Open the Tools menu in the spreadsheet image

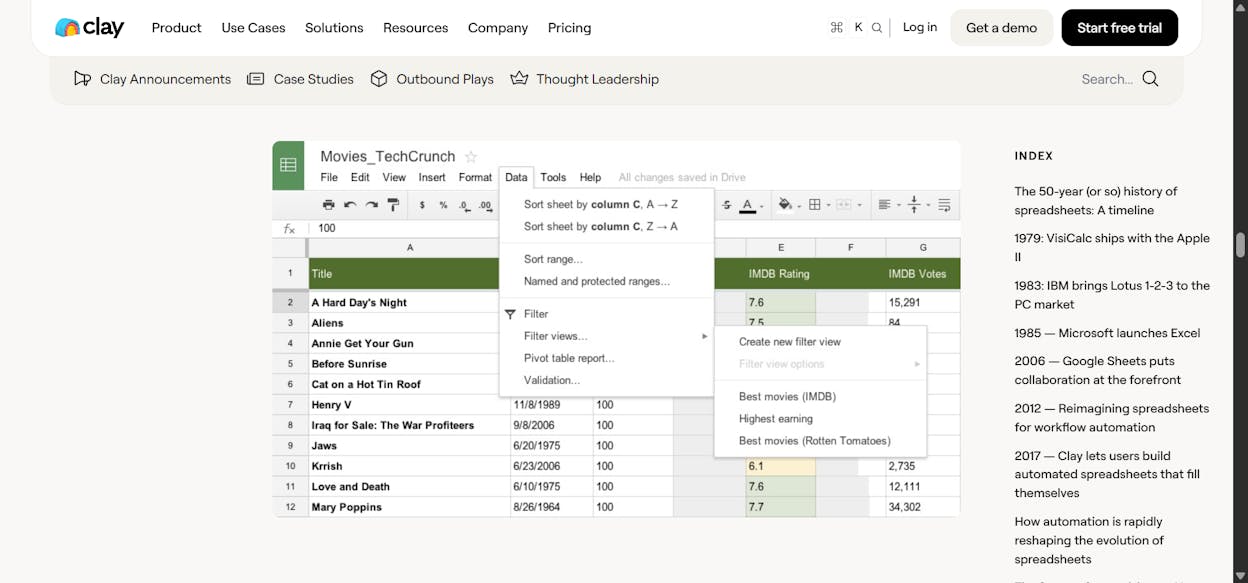pyautogui.click(x=553, y=177)
